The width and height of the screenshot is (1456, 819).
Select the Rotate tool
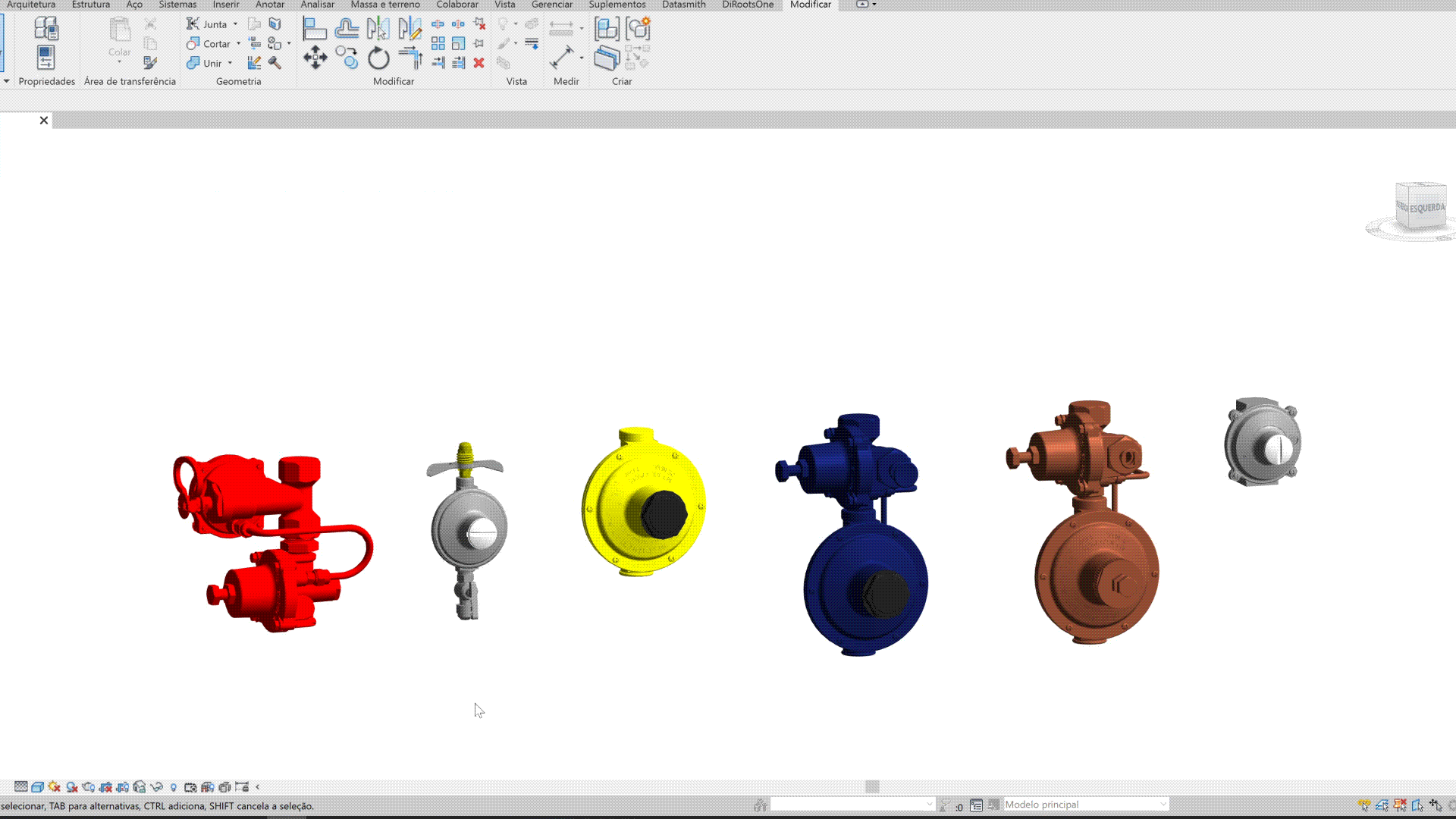point(378,58)
